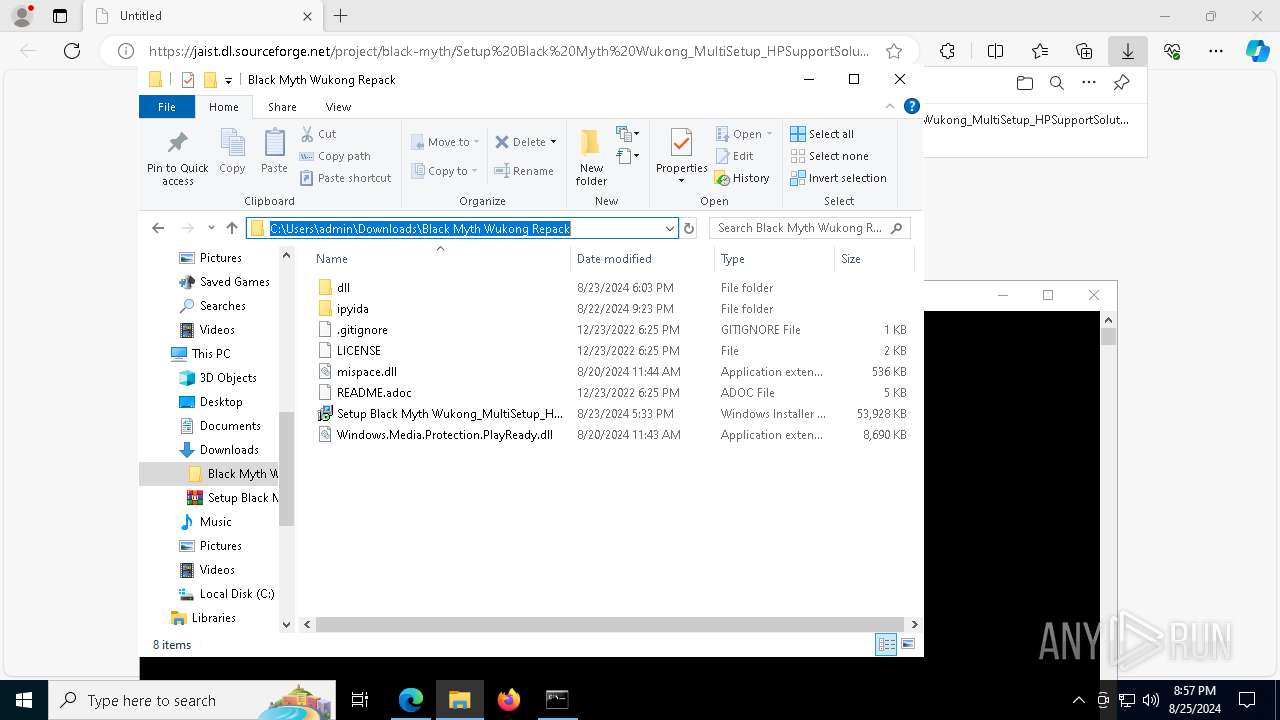This screenshot has width=1280, height=720.
Task: Sort files by Size column header
Action: 873,259
